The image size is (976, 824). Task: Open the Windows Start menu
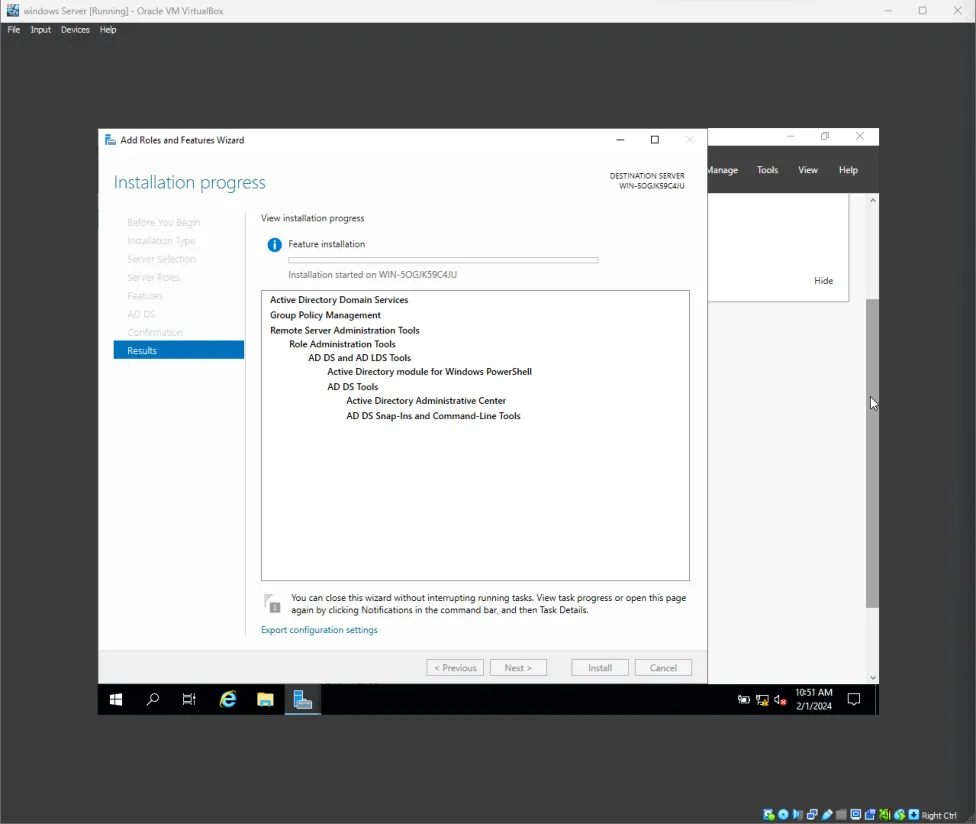(x=116, y=700)
